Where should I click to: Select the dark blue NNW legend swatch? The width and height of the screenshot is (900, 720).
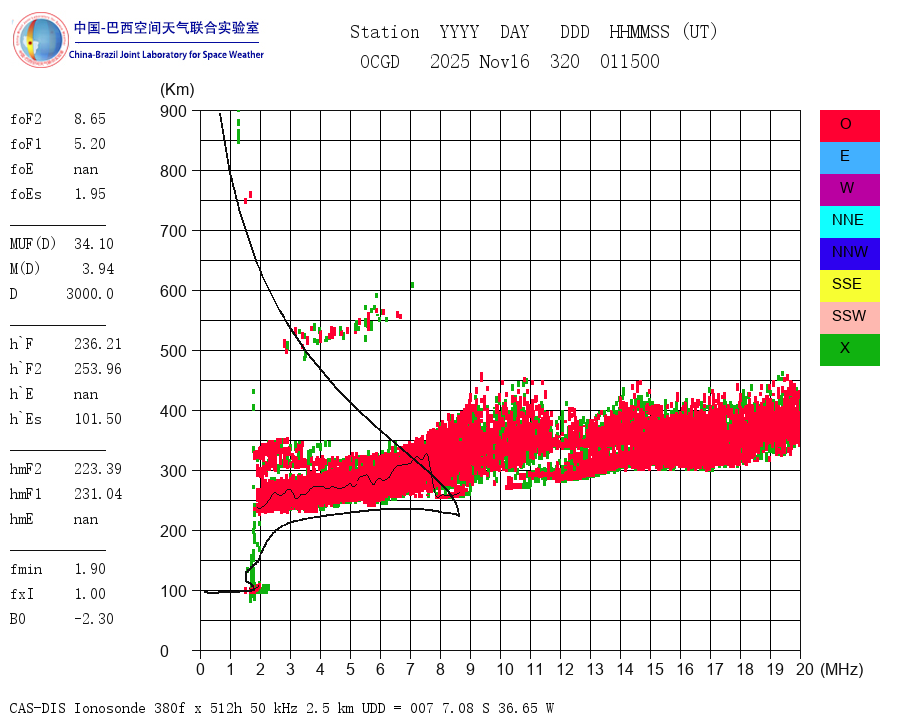pyautogui.click(x=849, y=254)
